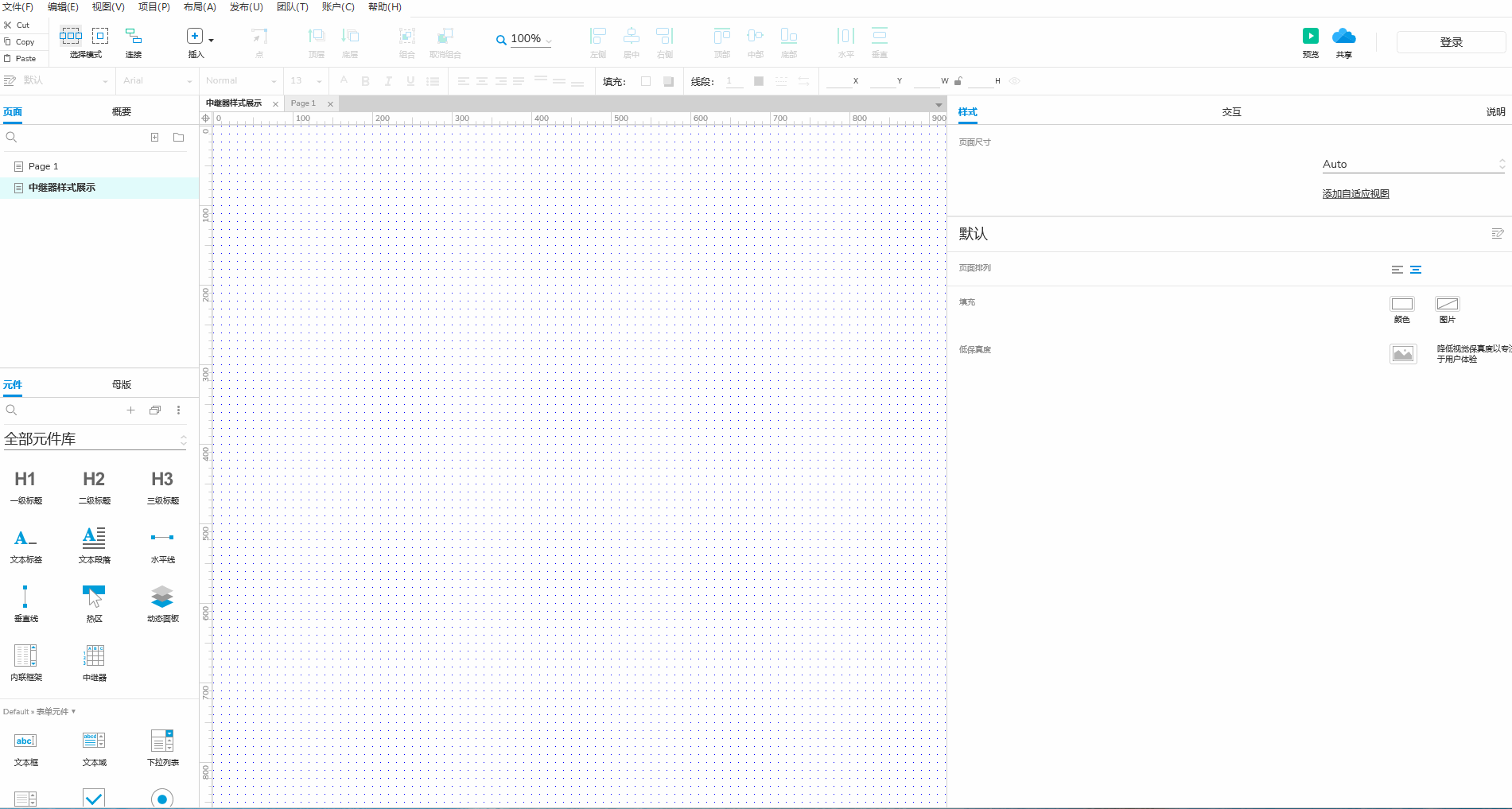Switch to the 母版 masters tab
The height and width of the screenshot is (809, 1512).
point(122,385)
